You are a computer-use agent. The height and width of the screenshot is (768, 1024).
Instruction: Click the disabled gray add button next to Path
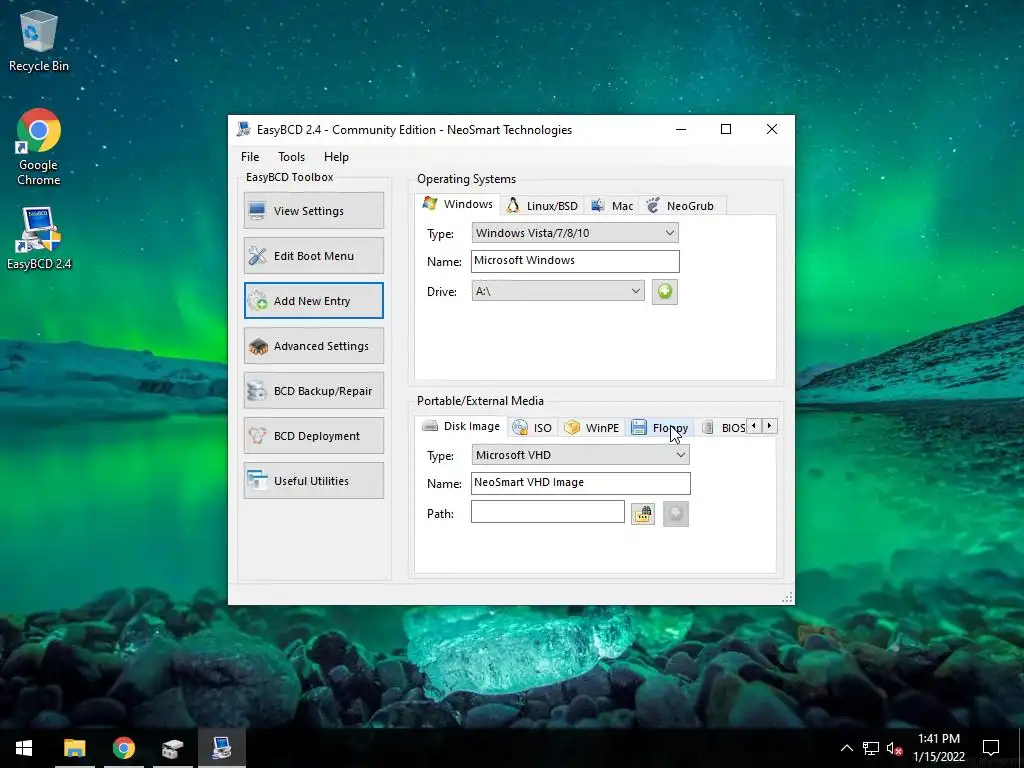coord(676,514)
